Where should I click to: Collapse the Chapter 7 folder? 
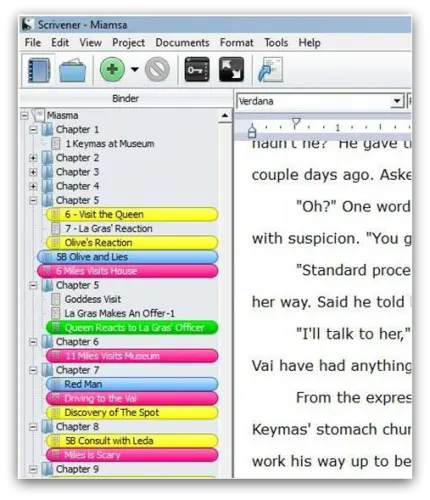point(33,370)
